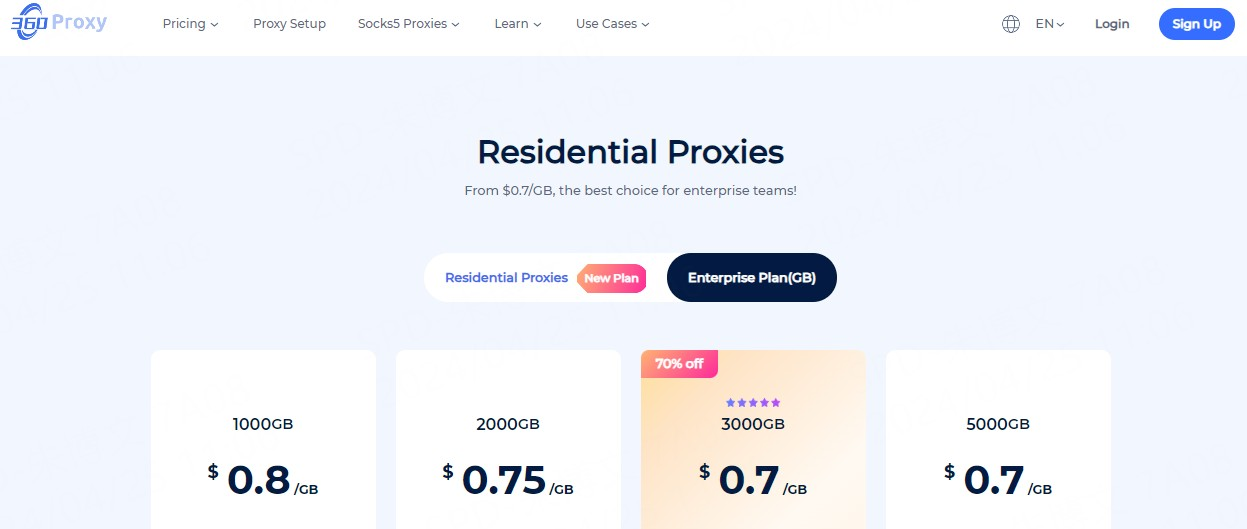Screen dimensions: 1247x529
Task: Open the Socks5 Proxies dropdown
Action: click(x=408, y=24)
